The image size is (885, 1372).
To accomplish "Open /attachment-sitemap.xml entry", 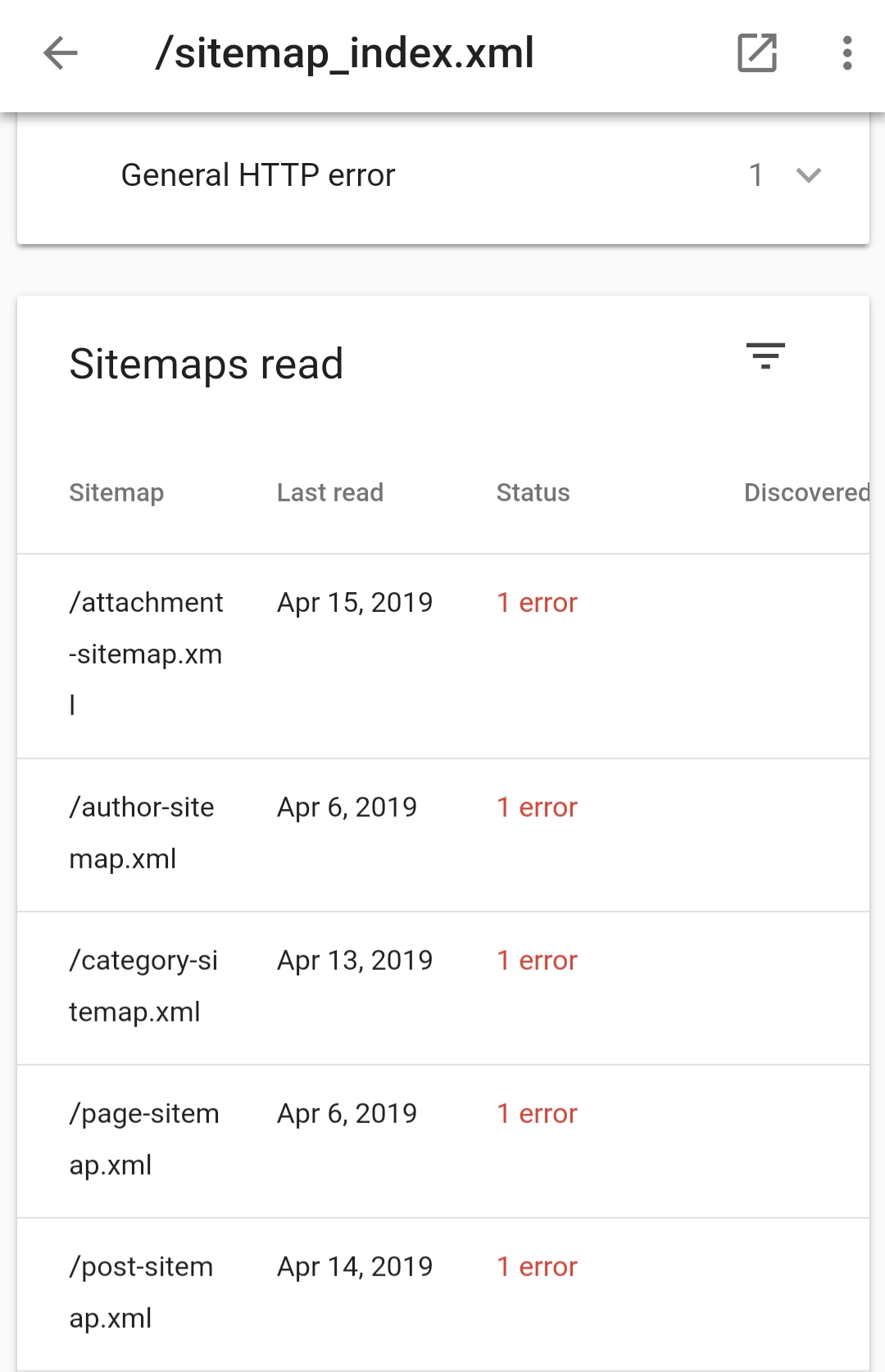I will pos(146,652).
